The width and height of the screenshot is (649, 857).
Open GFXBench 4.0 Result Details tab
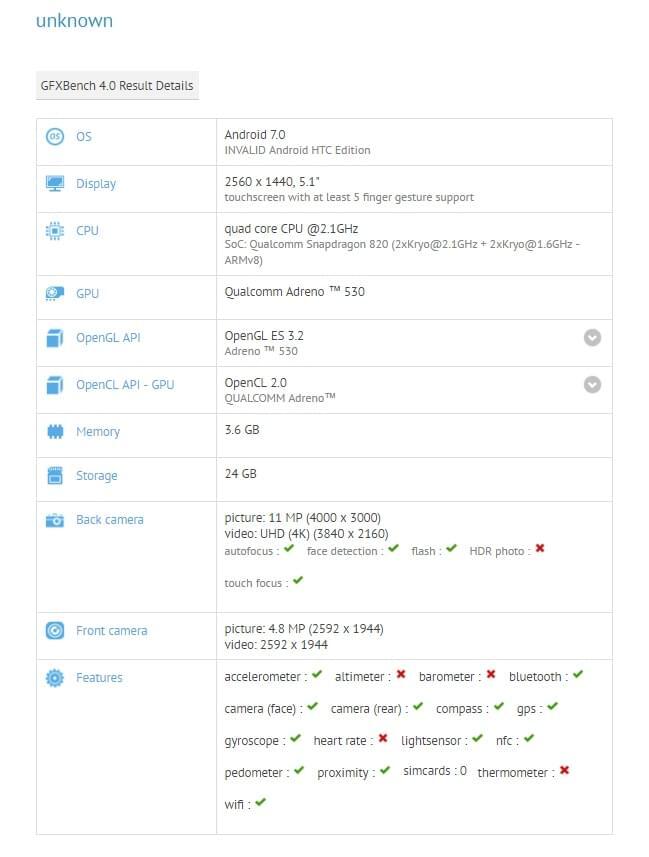click(x=117, y=86)
